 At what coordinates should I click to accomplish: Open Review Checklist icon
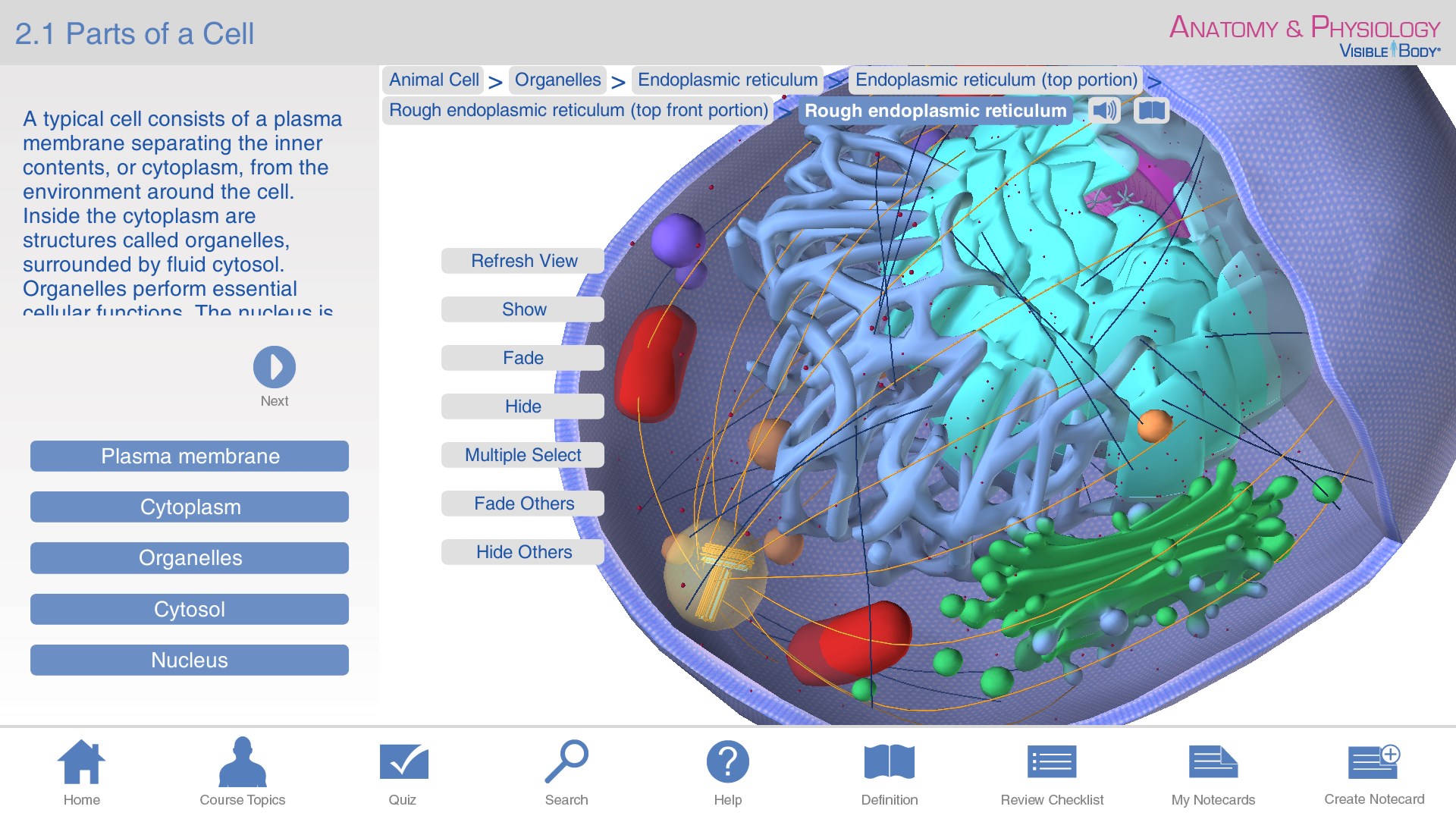pyautogui.click(x=1051, y=762)
